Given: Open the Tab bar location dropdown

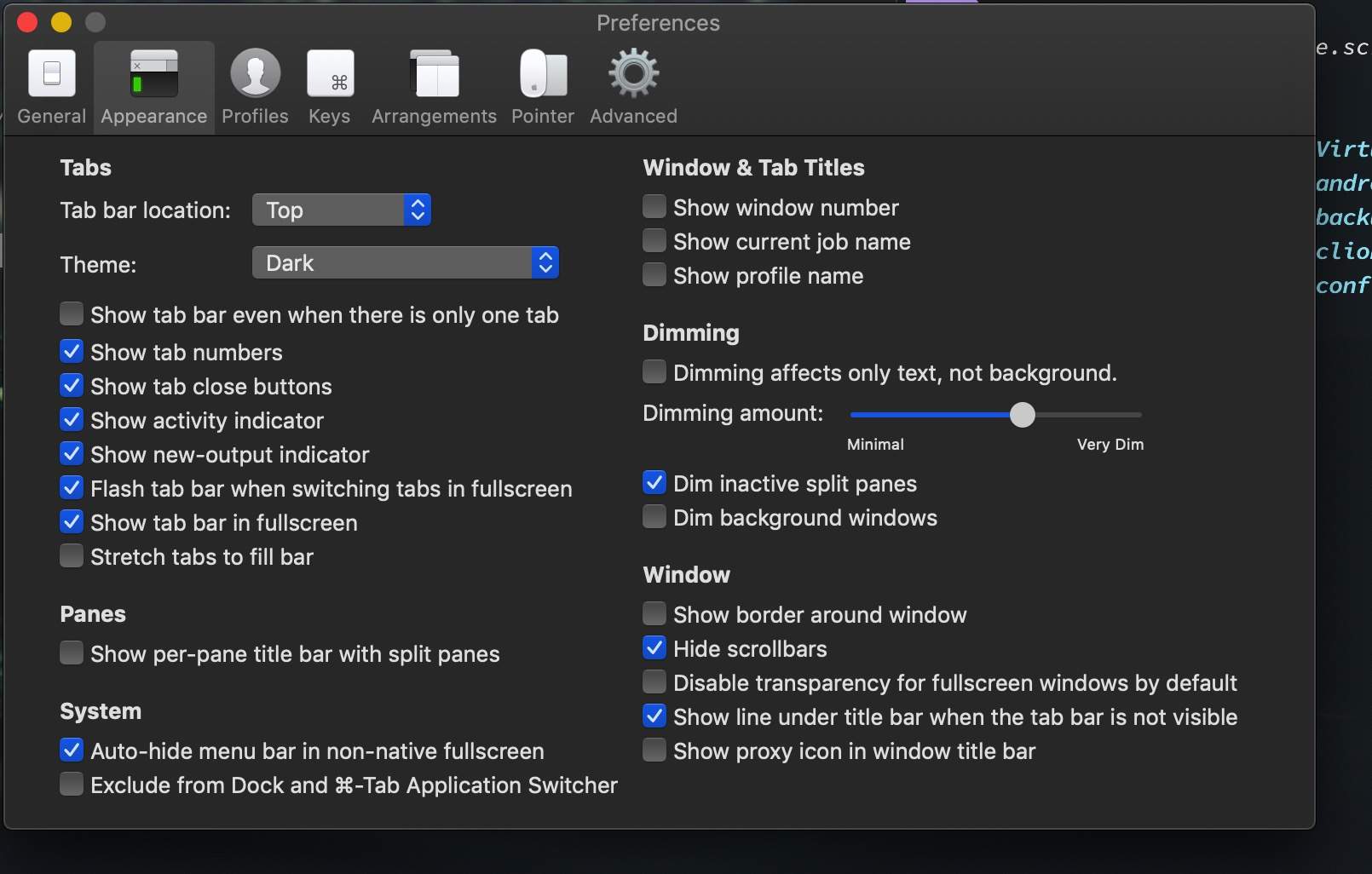Looking at the screenshot, I should (x=342, y=210).
